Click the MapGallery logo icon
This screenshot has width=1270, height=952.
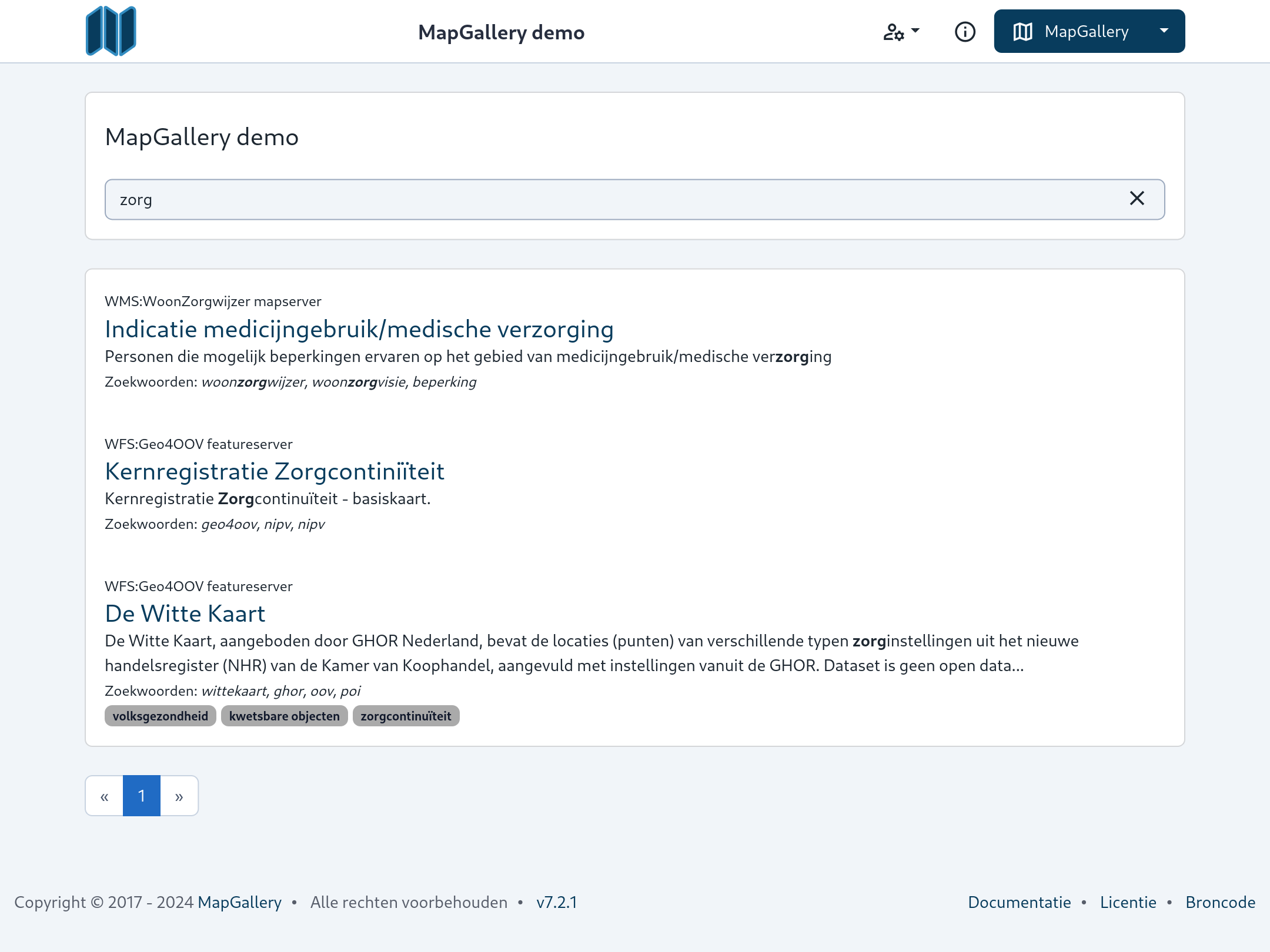click(x=111, y=31)
